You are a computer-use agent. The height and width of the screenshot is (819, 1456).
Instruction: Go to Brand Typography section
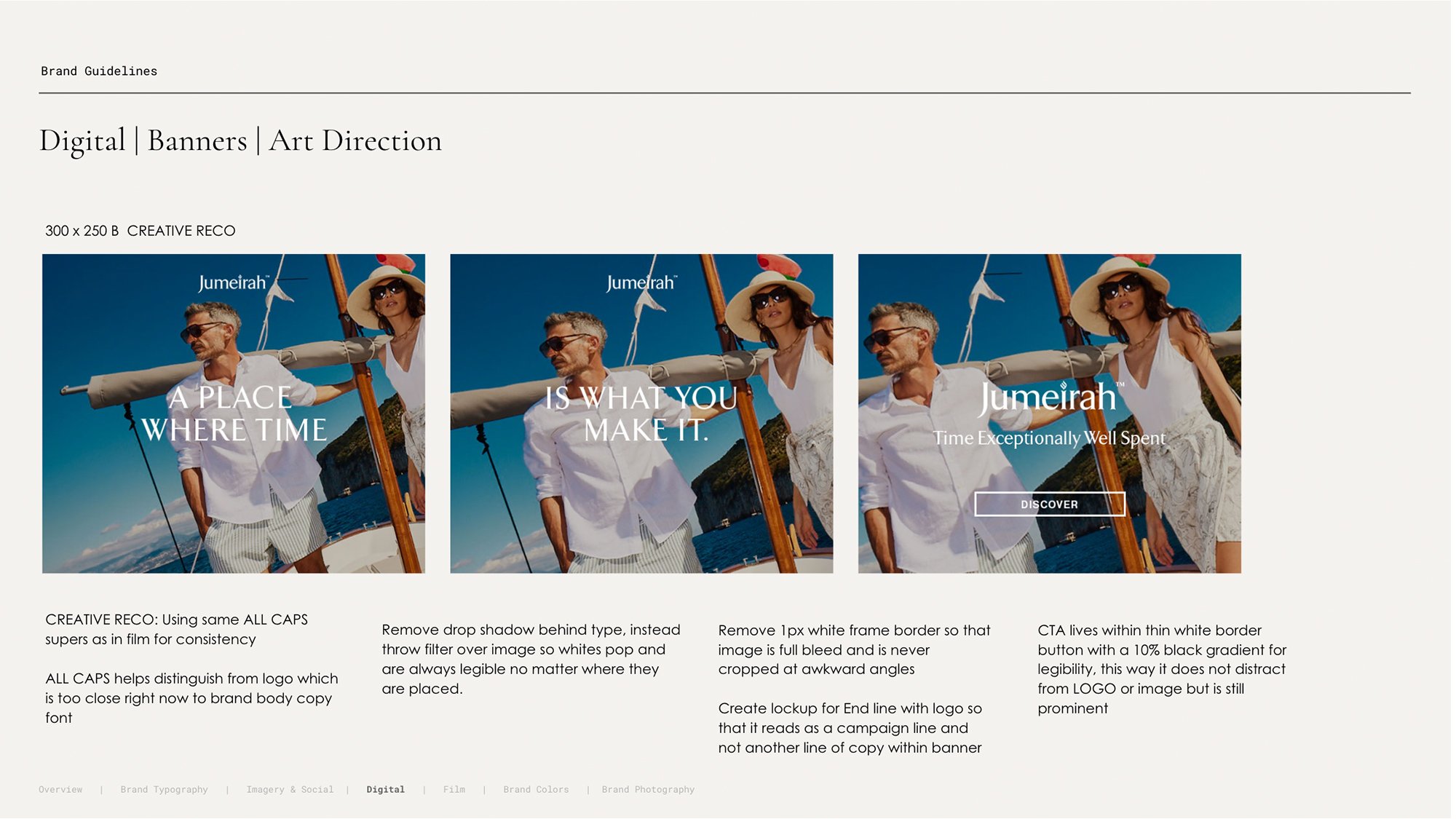click(164, 789)
